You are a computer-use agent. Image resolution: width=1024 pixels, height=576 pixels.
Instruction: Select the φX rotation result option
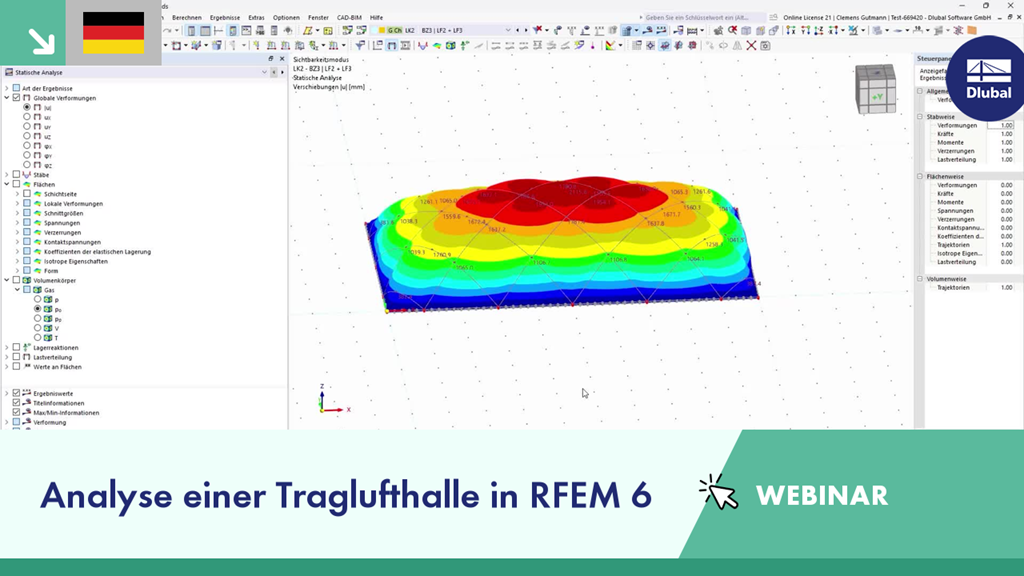coord(25,144)
